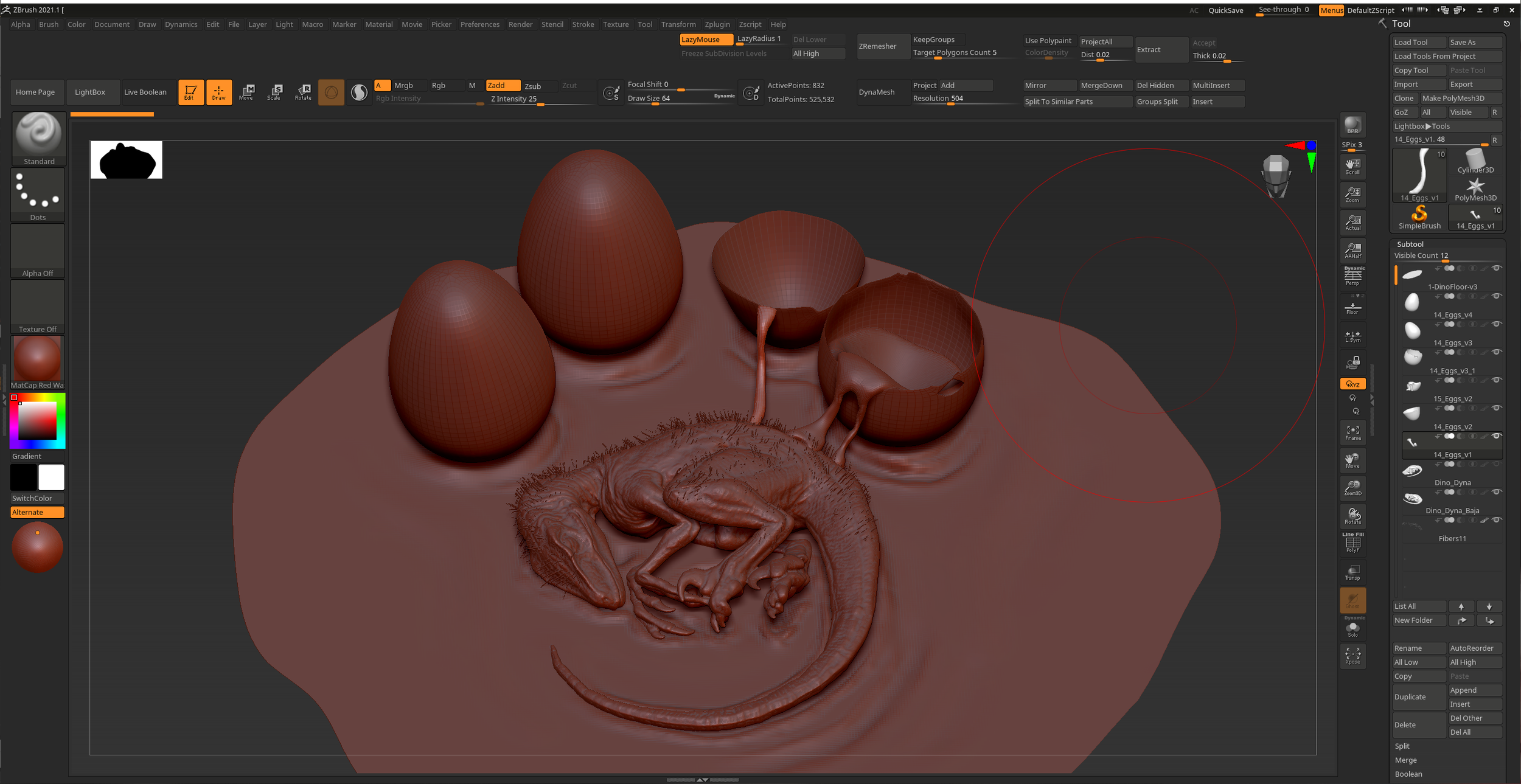Select the 14_Eggs_v4 subtool thumbnail
The width and height of the screenshot is (1521, 784).
point(1413,302)
